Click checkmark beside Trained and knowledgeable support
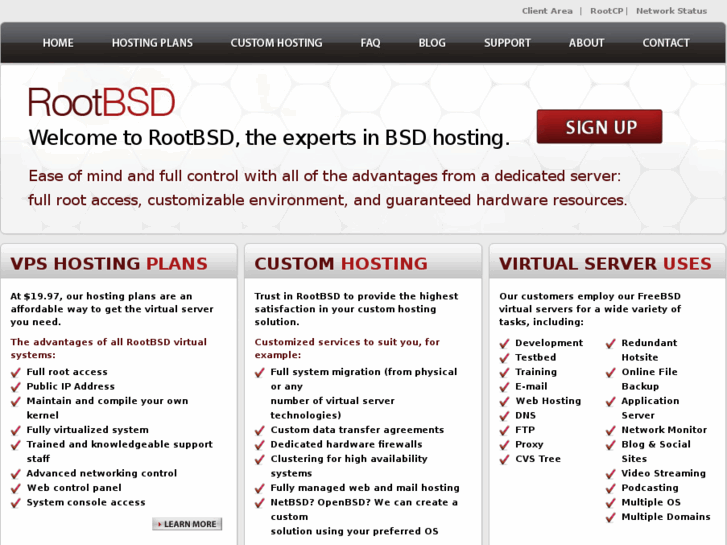Viewport: 727px width, 545px height. coord(16,445)
